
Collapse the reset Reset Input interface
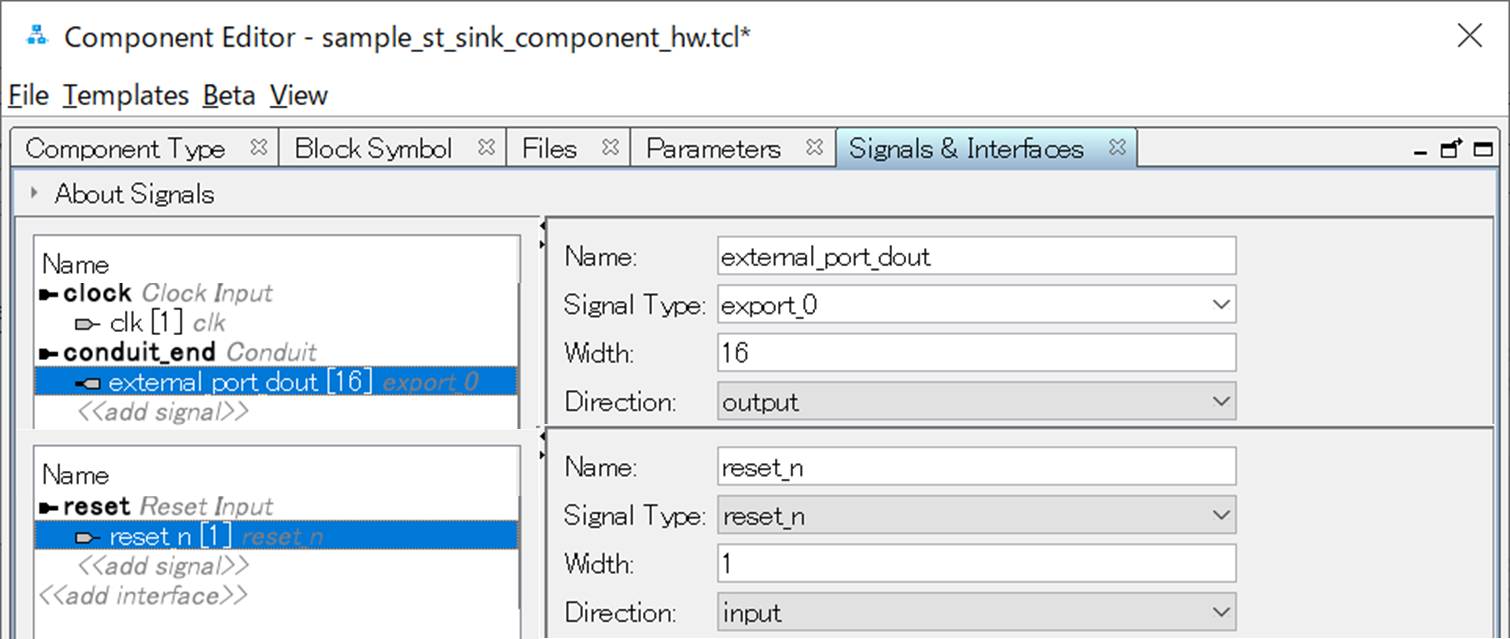pyautogui.click(x=47, y=505)
